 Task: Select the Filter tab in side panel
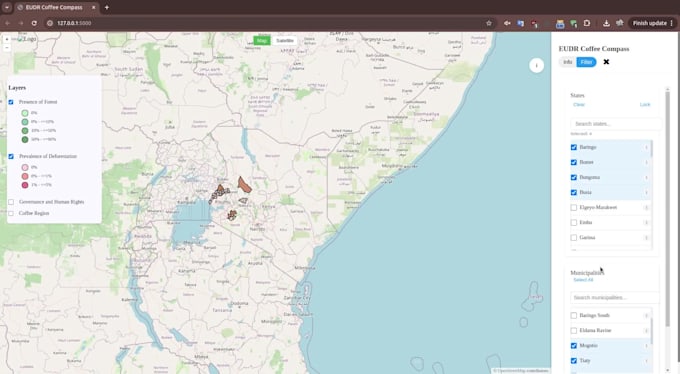[586, 62]
